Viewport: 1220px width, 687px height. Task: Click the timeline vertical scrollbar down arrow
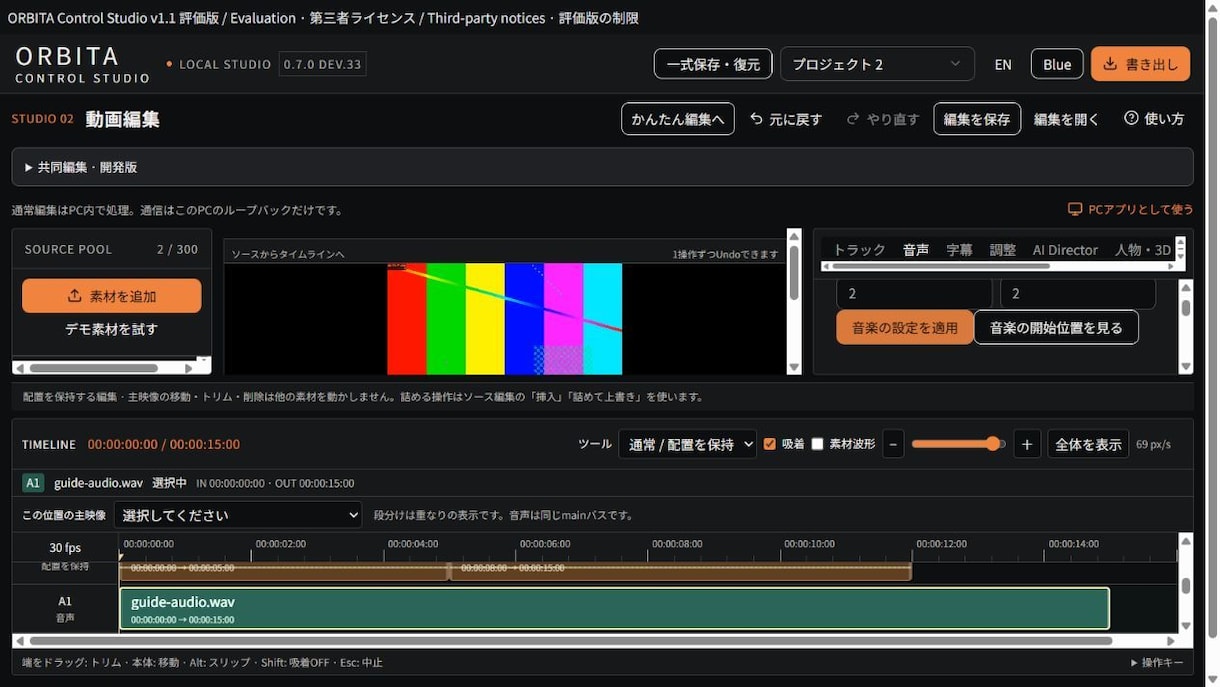pos(1186,625)
